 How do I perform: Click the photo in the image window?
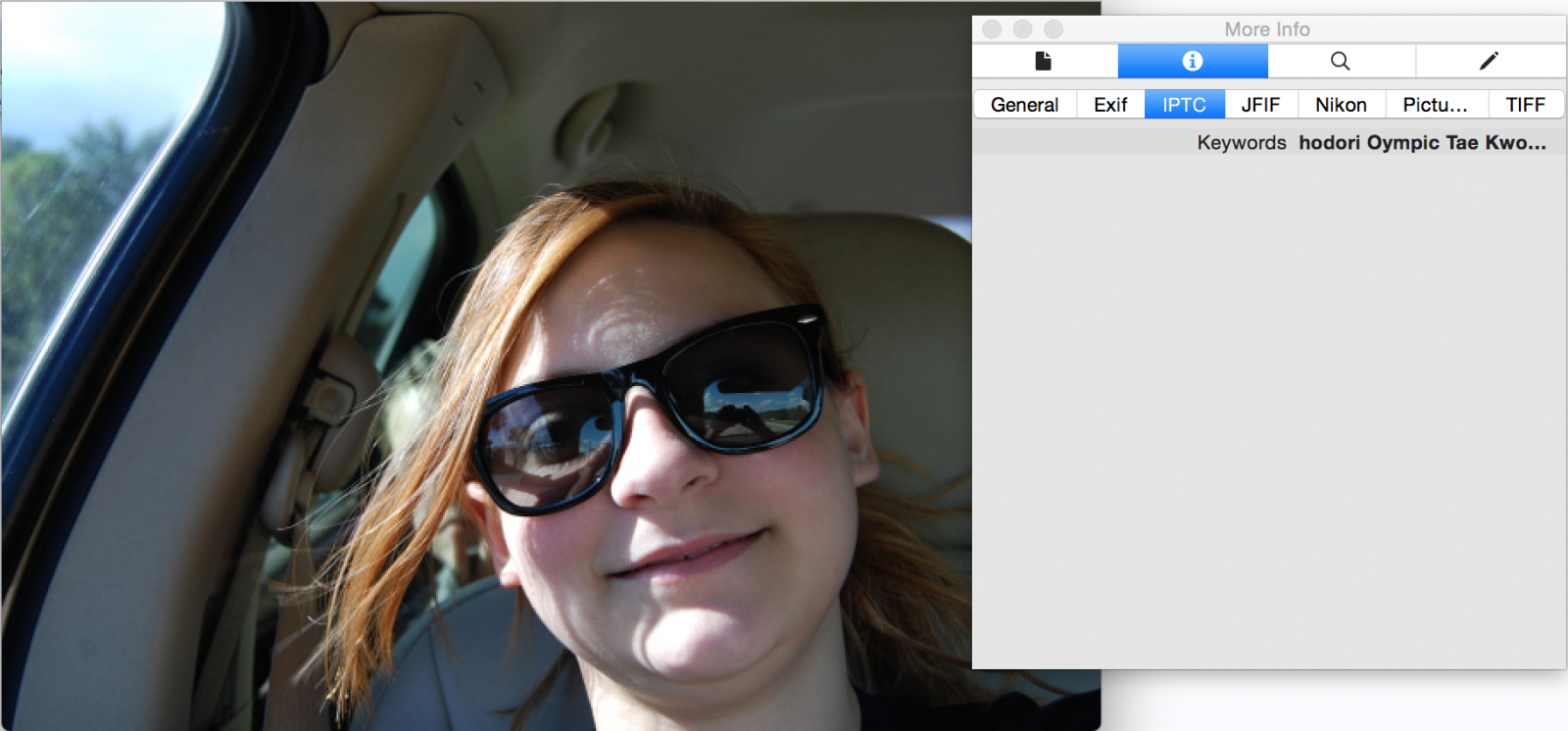tap(490, 392)
